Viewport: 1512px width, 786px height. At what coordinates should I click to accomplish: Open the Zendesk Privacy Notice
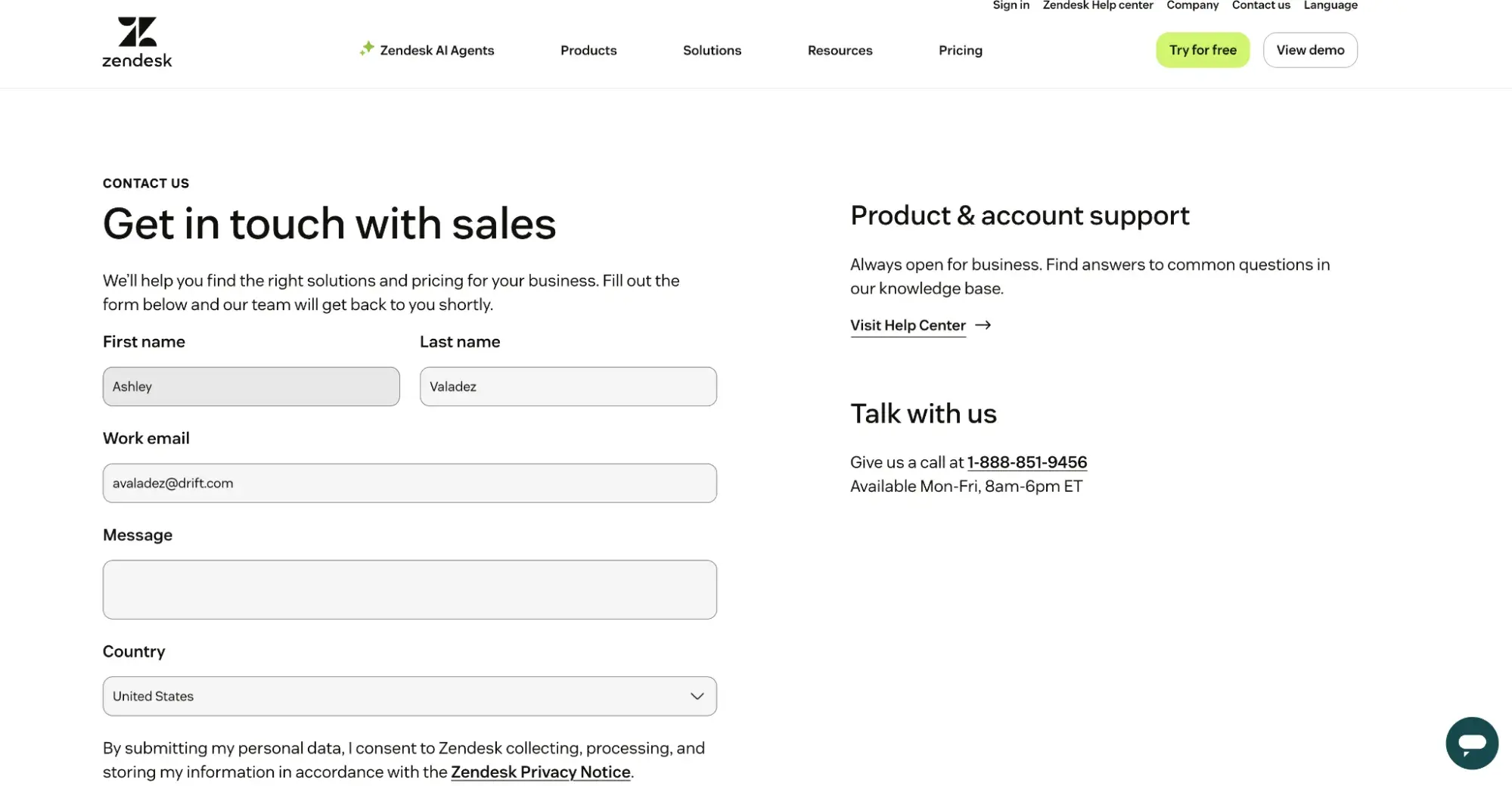pos(540,771)
